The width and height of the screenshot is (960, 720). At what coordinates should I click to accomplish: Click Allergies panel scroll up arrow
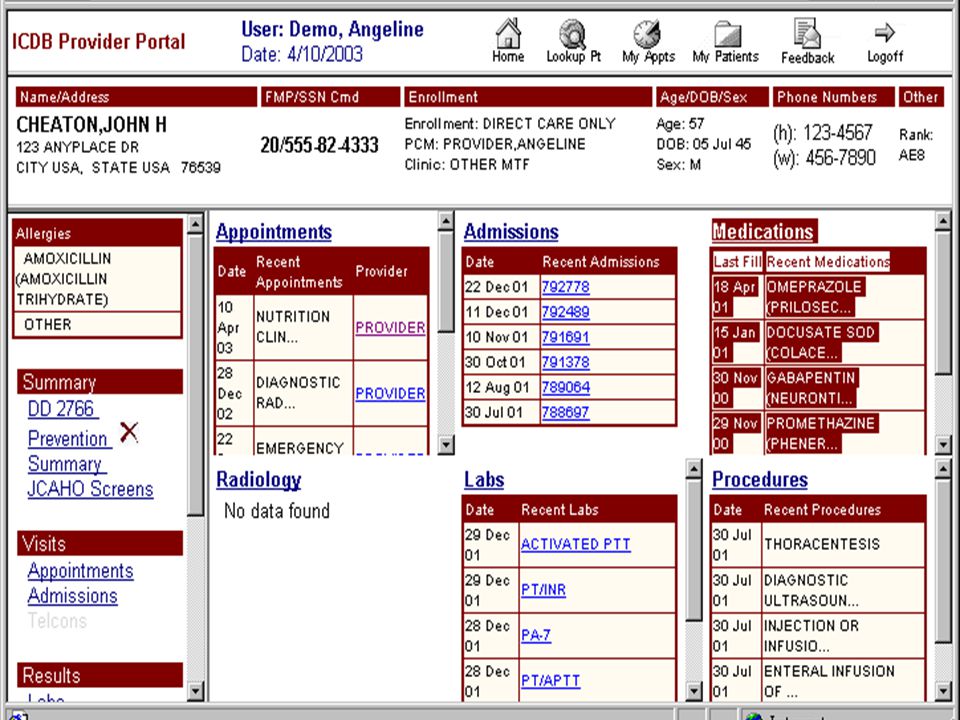tap(195, 224)
